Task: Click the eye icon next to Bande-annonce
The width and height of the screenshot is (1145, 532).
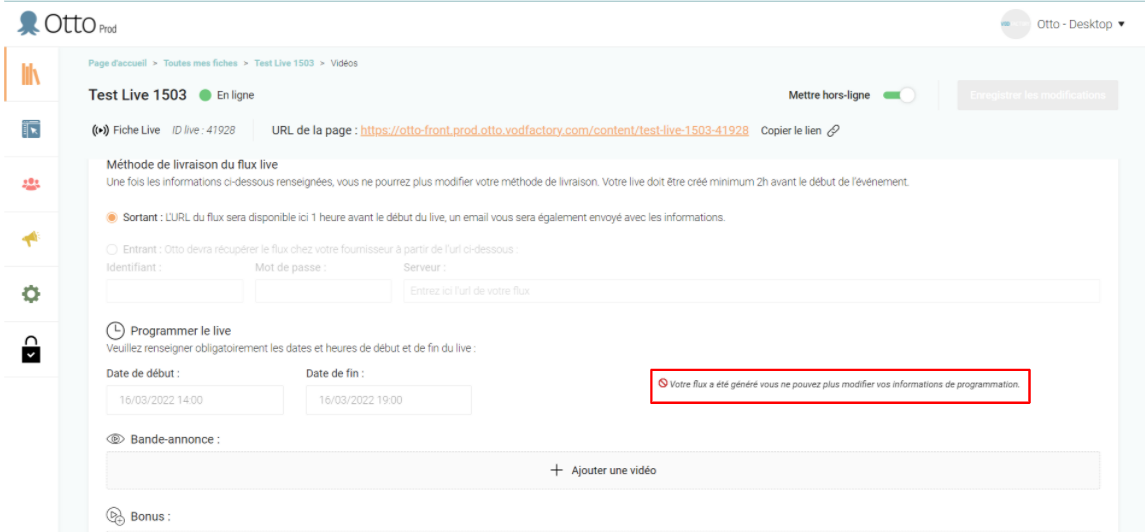Action: click(x=115, y=439)
